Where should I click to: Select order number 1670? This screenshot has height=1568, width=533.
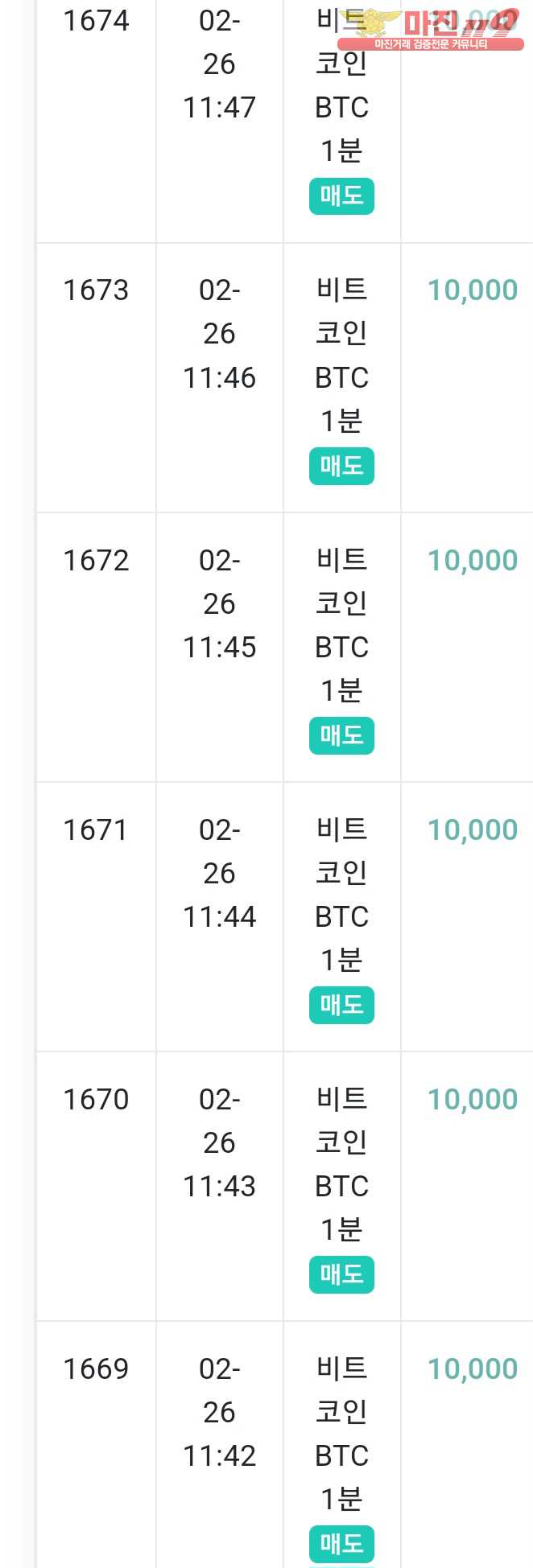[96, 1099]
